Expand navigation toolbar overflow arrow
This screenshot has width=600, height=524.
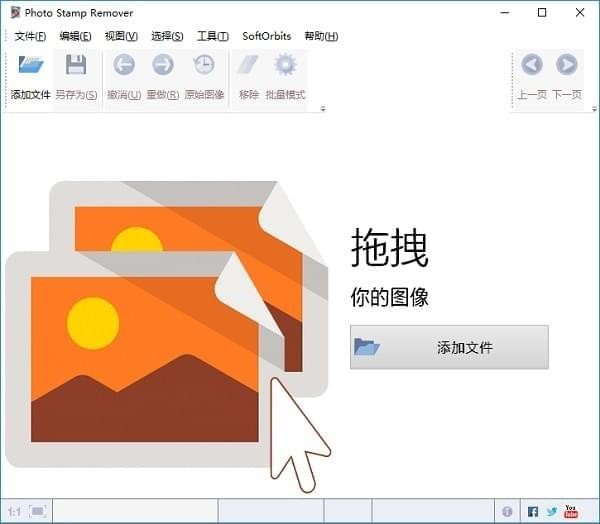(x=594, y=109)
